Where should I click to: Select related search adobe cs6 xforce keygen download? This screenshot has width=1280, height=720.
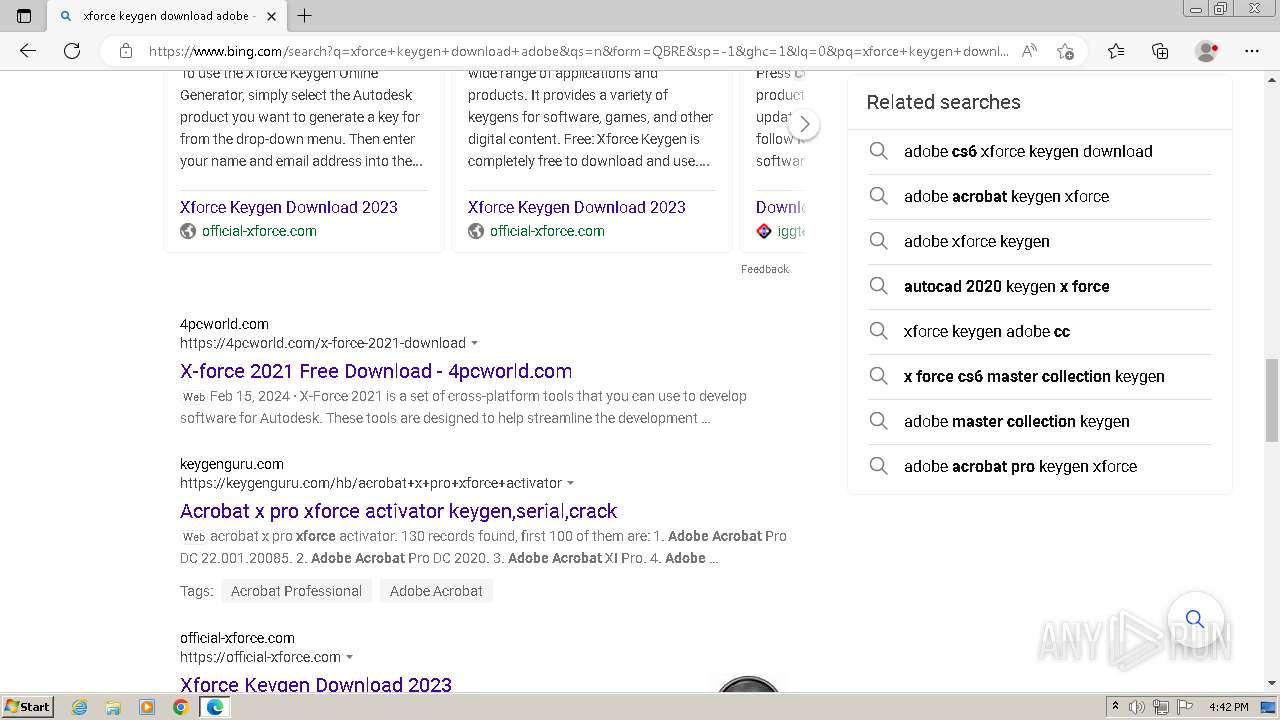pos(1028,151)
